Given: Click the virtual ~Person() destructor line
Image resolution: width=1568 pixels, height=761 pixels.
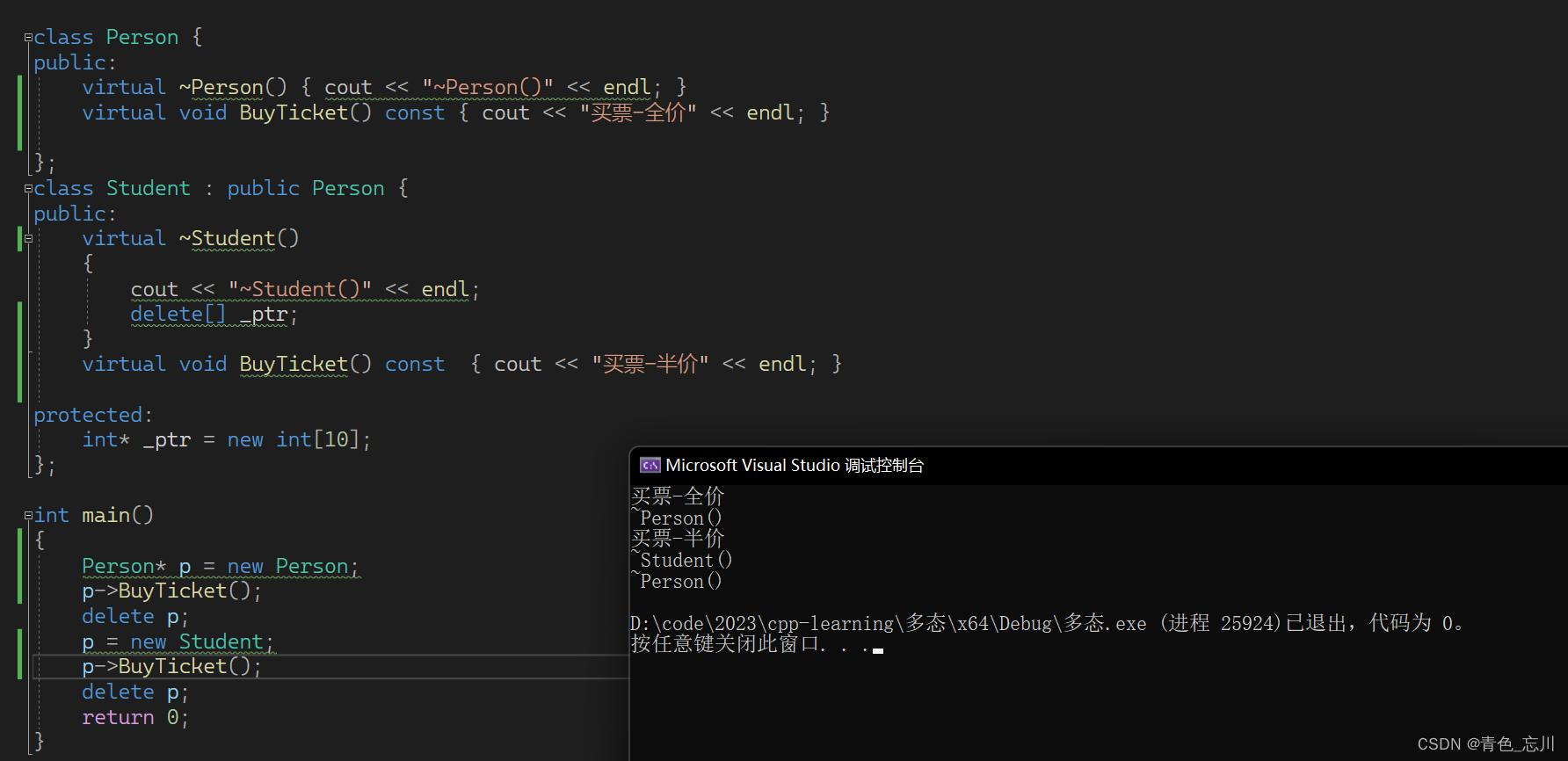Looking at the screenshot, I should click(x=384, y=88).
